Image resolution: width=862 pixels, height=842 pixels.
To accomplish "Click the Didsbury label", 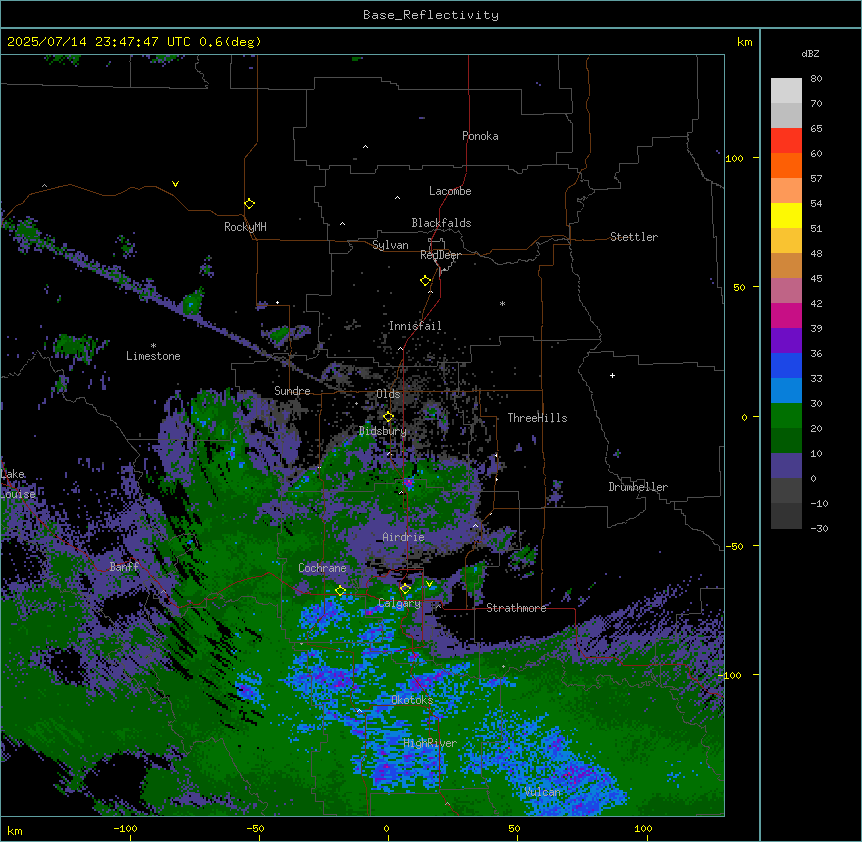I will (382, 431).
